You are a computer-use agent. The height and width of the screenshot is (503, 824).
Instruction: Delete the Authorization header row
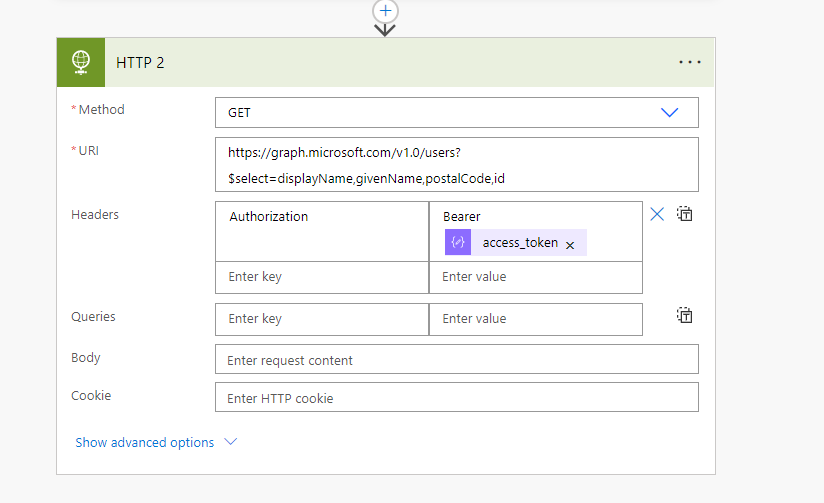pyautogui.click(x=657, y=214)
